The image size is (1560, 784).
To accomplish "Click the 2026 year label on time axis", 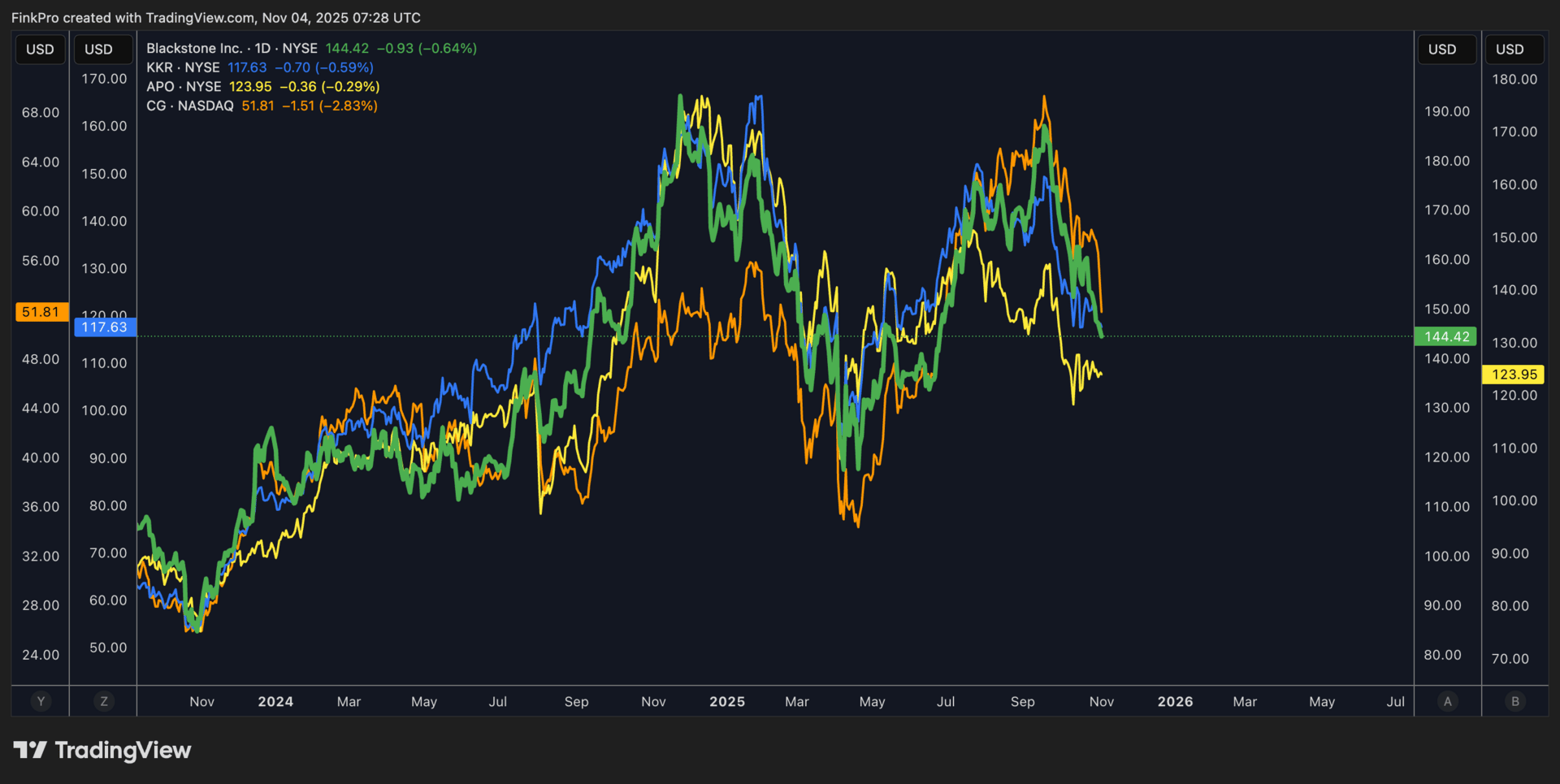I will tap(1176, 702).
